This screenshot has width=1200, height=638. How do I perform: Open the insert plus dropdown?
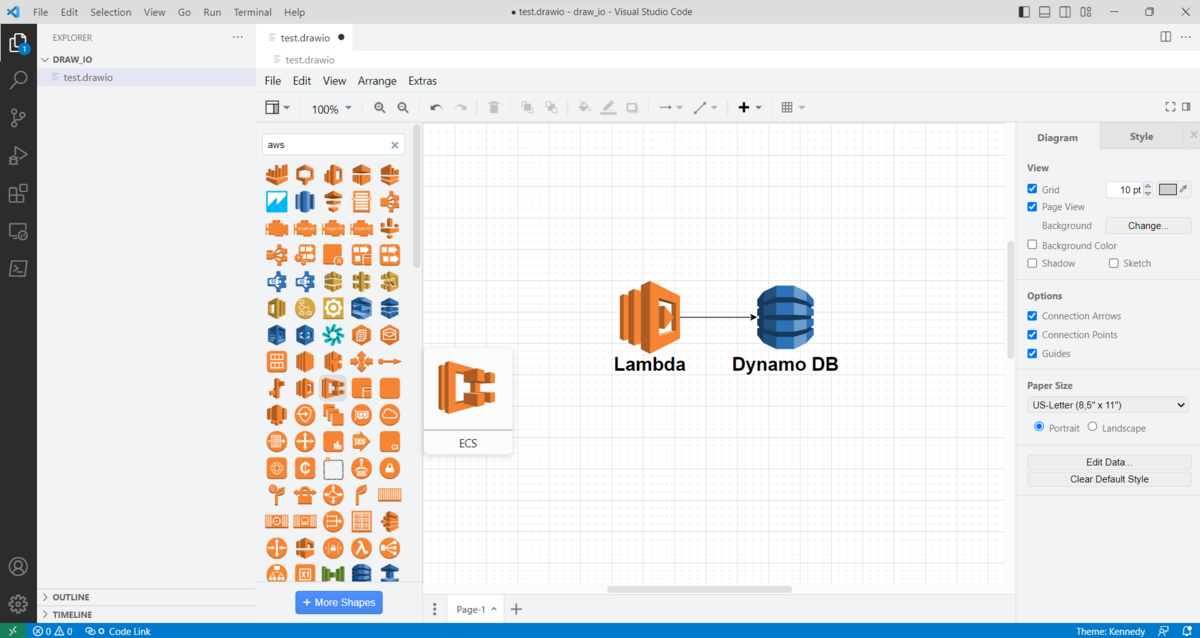point(750,108)
